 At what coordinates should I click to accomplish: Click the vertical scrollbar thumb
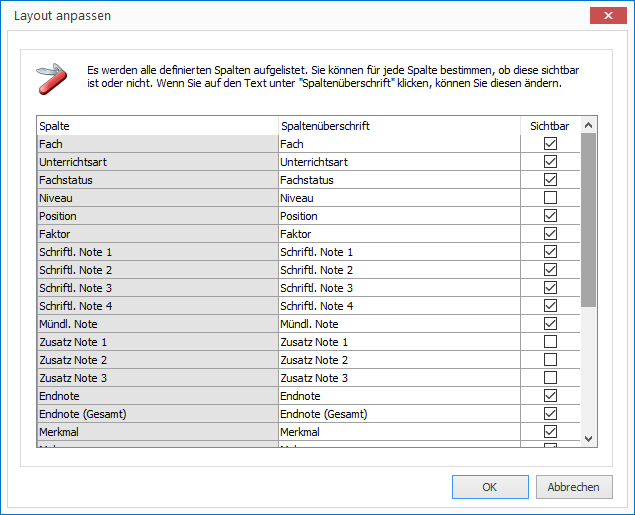tap(588, 220)
